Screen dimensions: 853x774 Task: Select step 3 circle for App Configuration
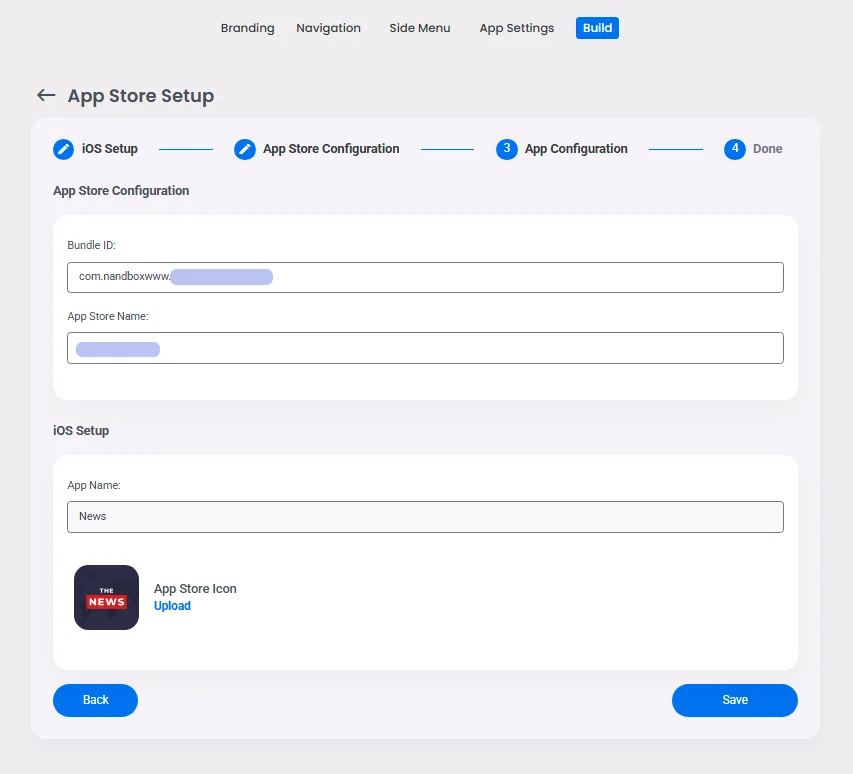pyautogui.click(x=506, y=149)
